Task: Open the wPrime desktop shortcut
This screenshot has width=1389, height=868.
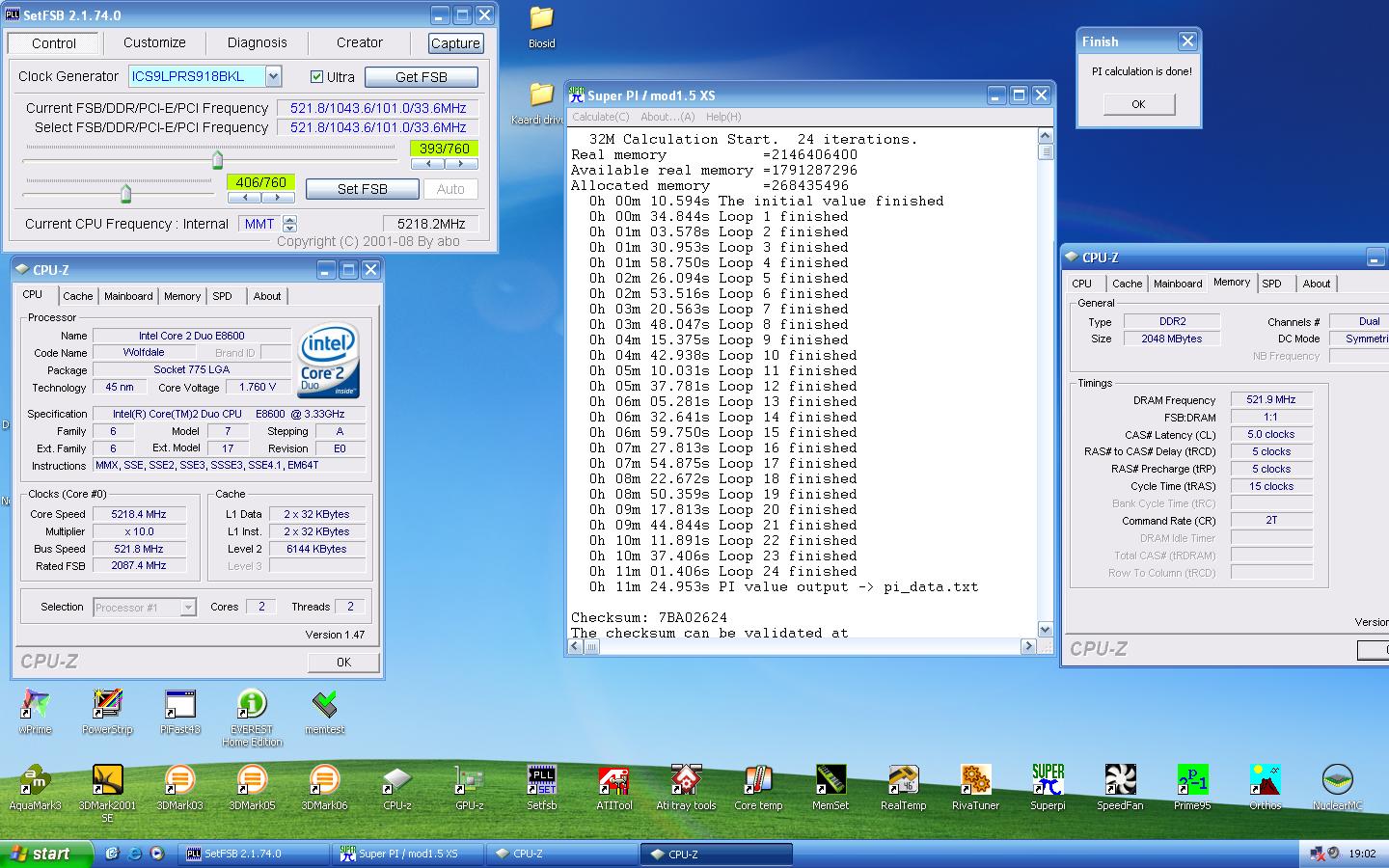Action: [x=35, y=713]
